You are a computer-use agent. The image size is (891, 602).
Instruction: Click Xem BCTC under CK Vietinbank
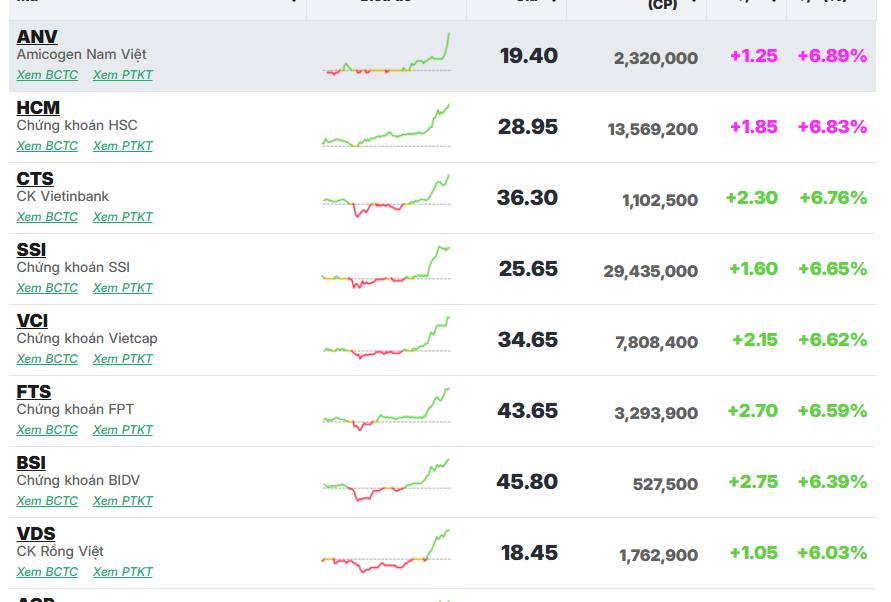pyautogui.click(x=47, y=217)
